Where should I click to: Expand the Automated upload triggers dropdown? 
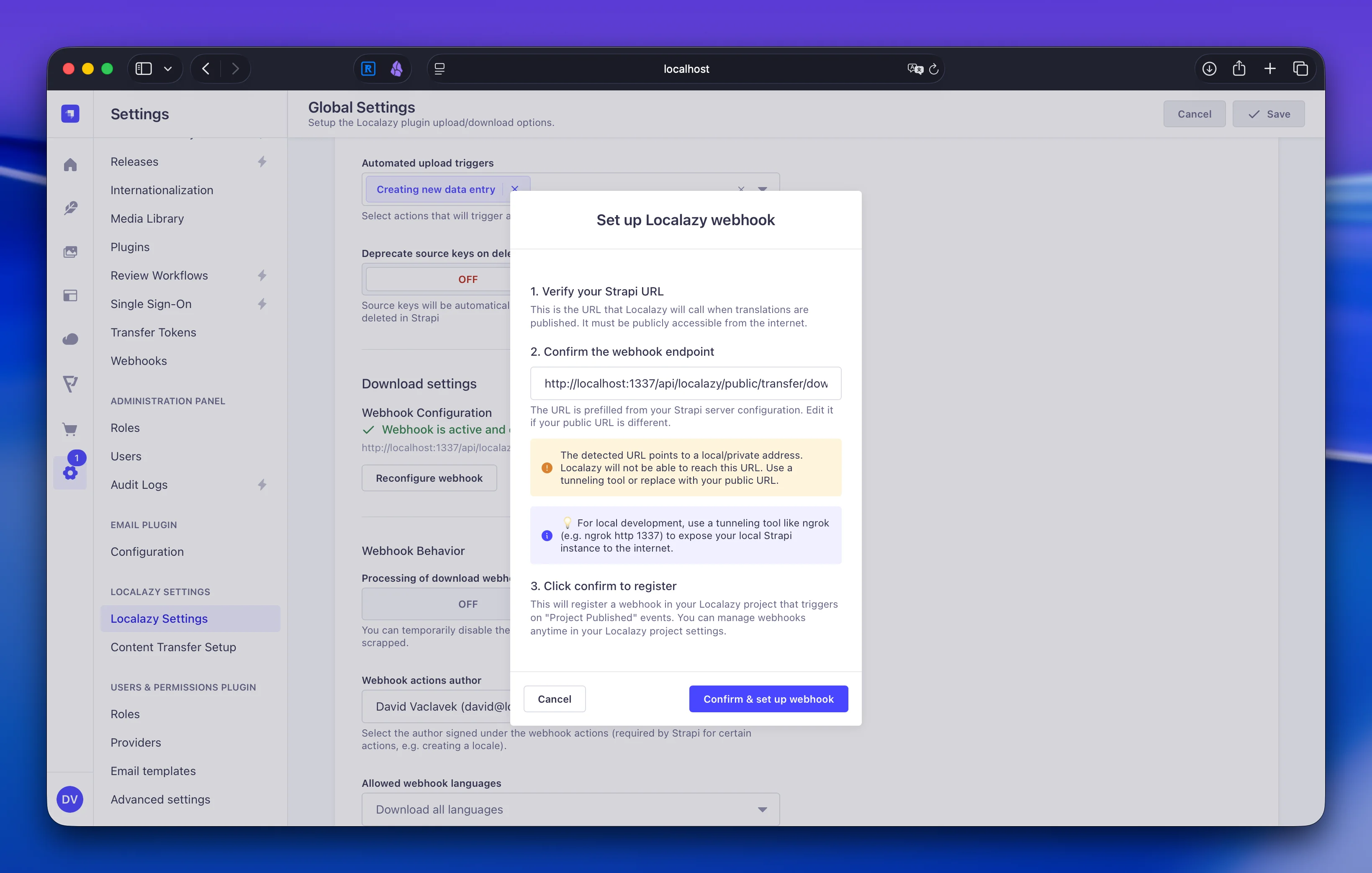[x=763, y=189]
